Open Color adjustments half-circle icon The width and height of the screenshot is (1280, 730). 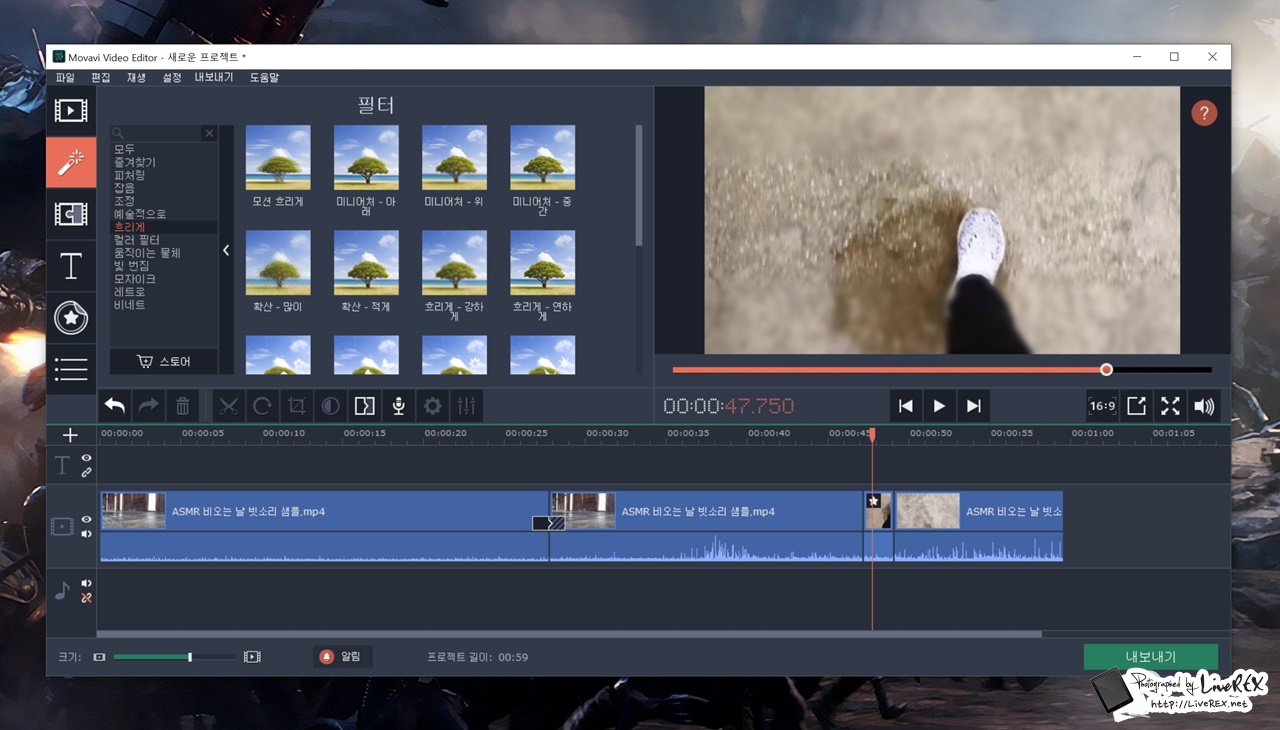[x=330, y=406]
